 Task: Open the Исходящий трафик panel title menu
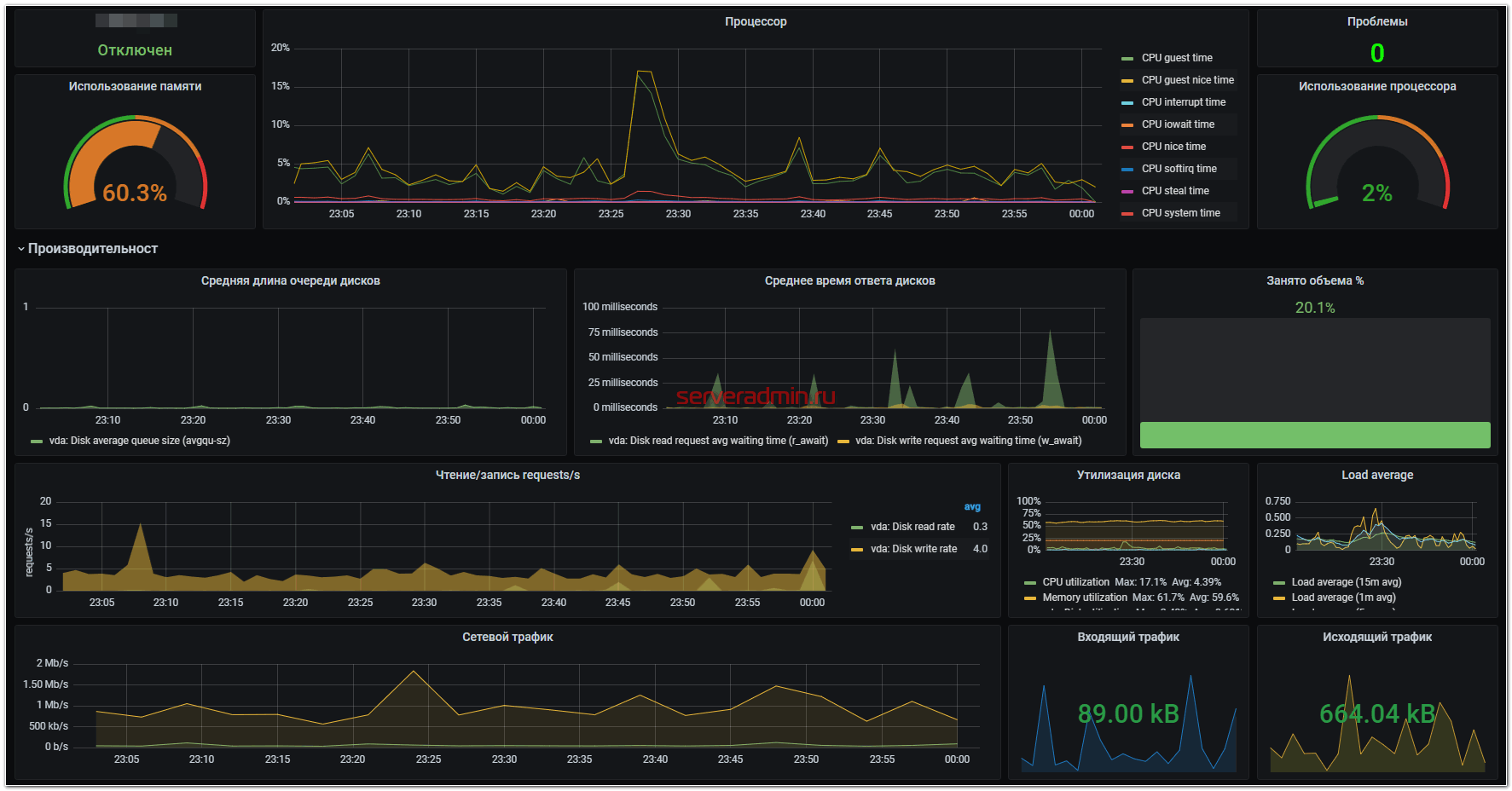(1376, 637)
